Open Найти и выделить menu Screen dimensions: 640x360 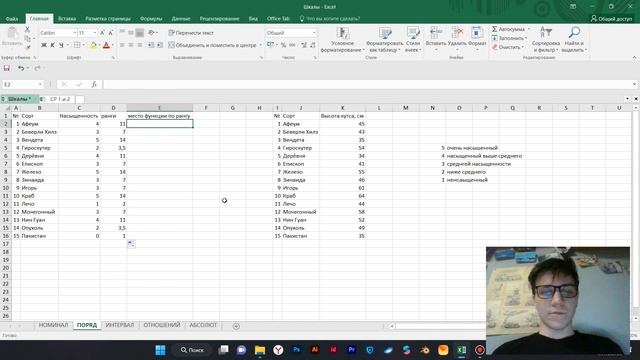[574, 40]
